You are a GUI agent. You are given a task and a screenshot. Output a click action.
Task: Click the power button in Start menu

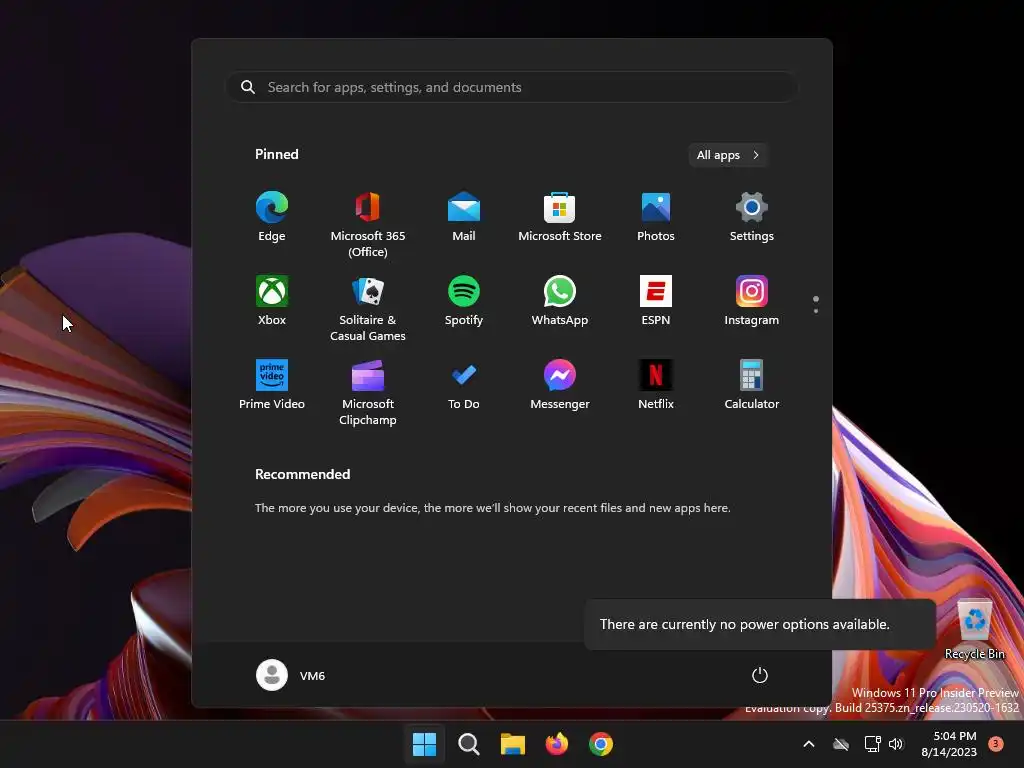coord(760,675)
